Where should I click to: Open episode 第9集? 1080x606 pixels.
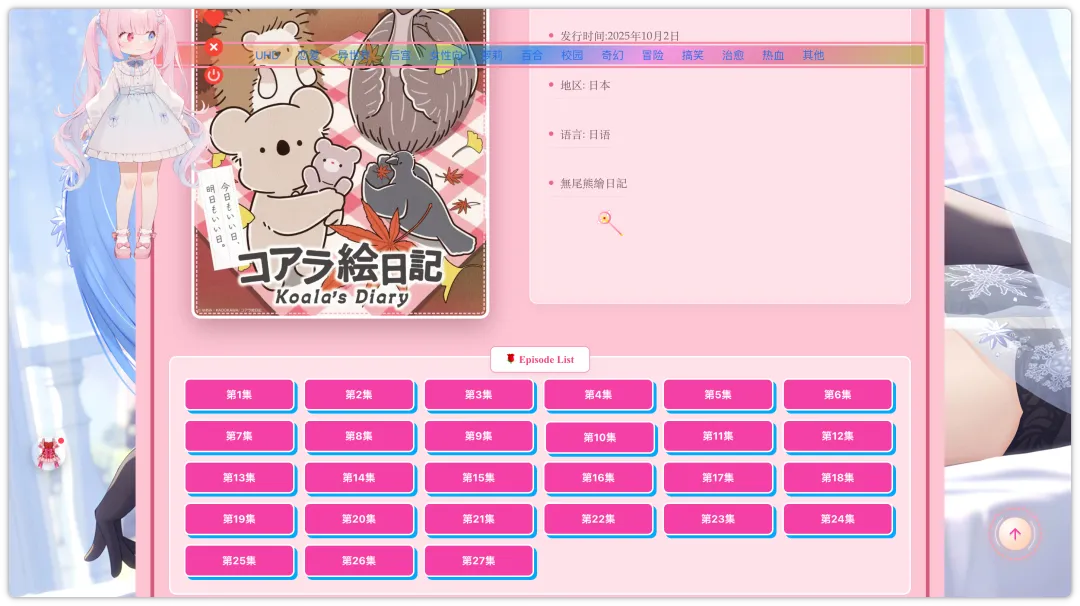[479, 436]
